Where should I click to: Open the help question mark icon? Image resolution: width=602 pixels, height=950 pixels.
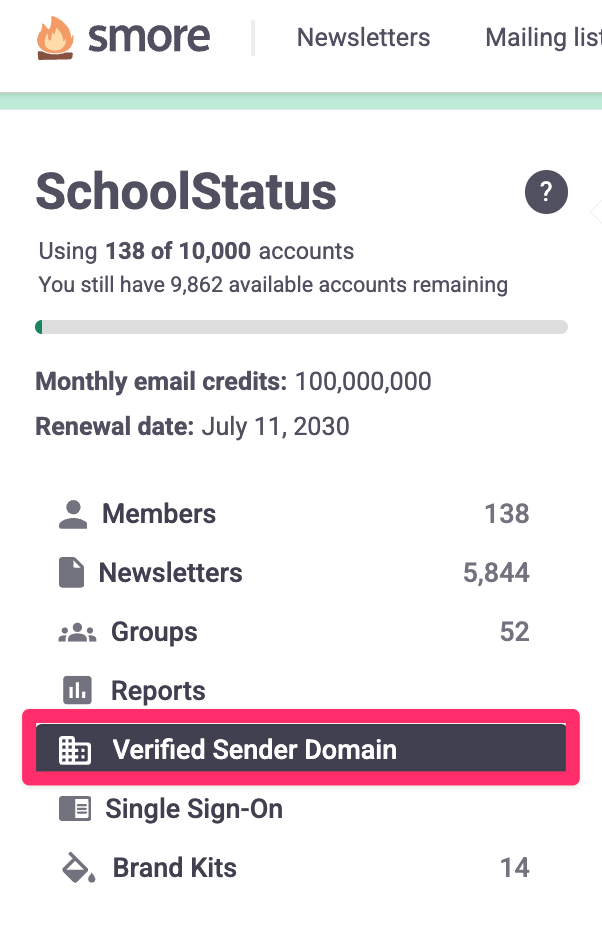point(546,191)
